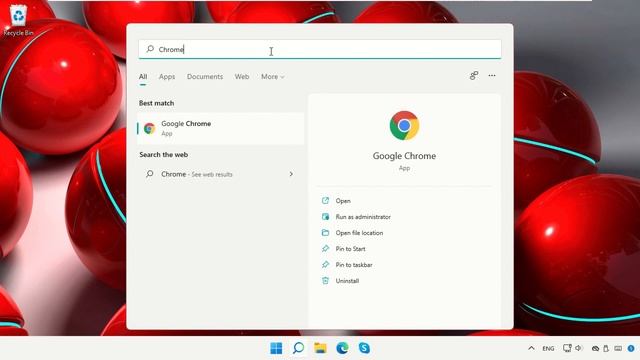Pin Google Chrome to Start
The width and height of the screenshot is (640, 360).
click(x=350, y=249)
